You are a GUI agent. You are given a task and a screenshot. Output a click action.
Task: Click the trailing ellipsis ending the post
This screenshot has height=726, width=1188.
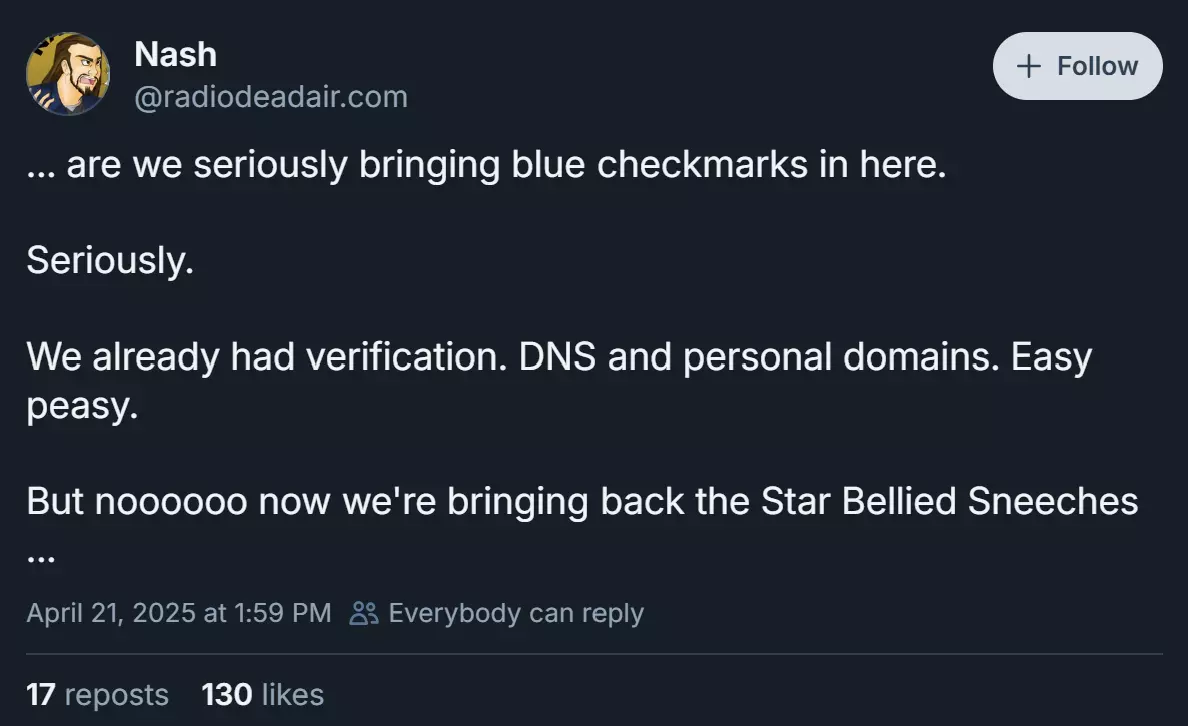click(41, 559)
